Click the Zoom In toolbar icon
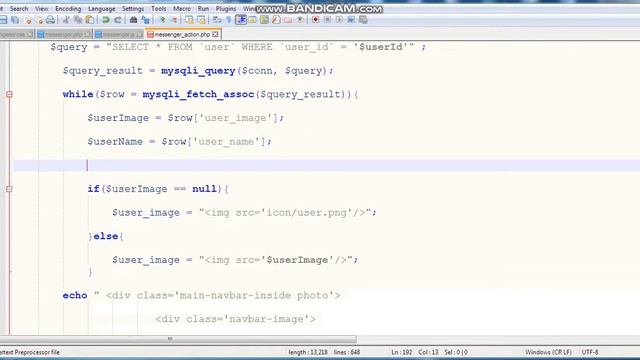The height and width of the screenshot is (360, 640). 162,20
